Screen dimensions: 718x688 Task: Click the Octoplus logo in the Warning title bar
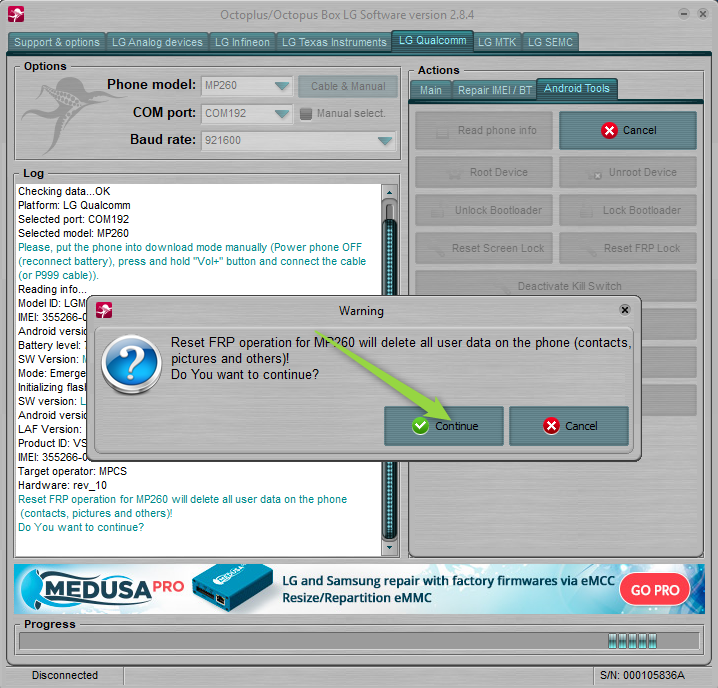coord(104,310)
